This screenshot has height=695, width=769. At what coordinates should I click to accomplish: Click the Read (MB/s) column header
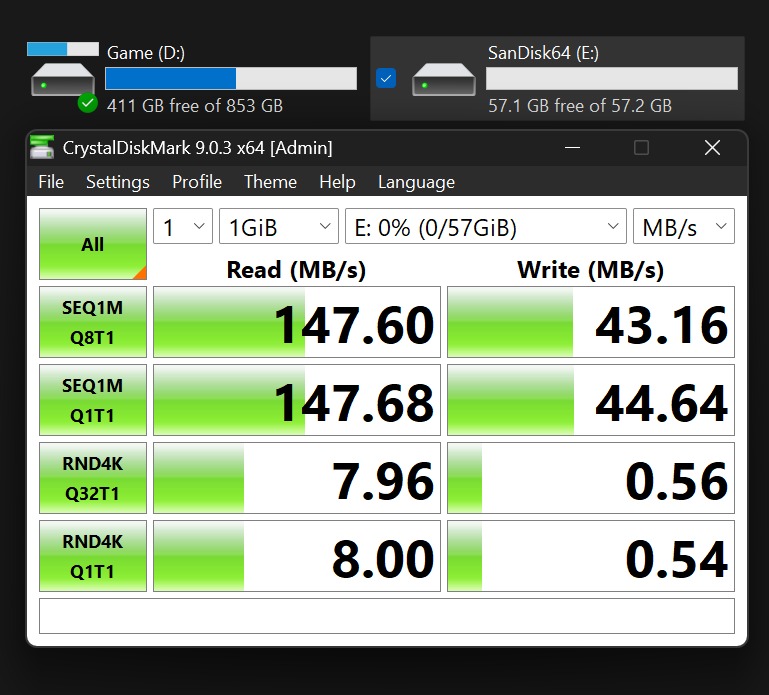click(x=296, y=270)
